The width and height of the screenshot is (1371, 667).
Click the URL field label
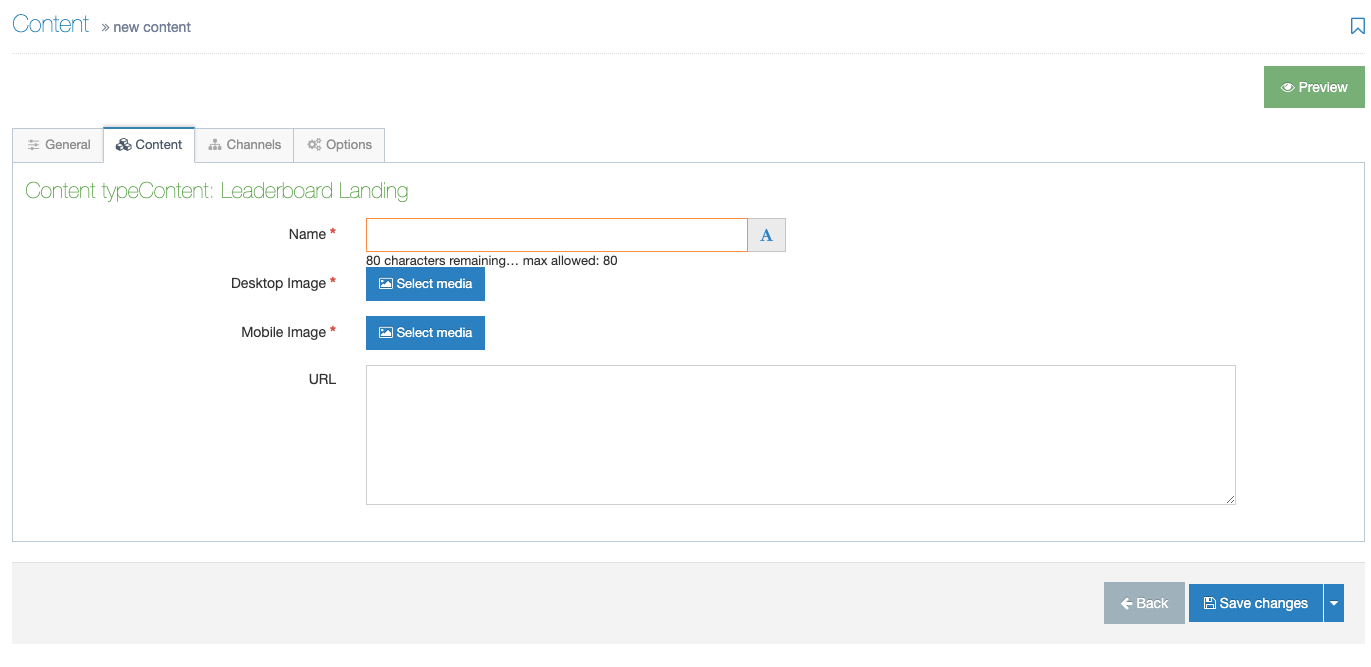(x=322, y=379)
